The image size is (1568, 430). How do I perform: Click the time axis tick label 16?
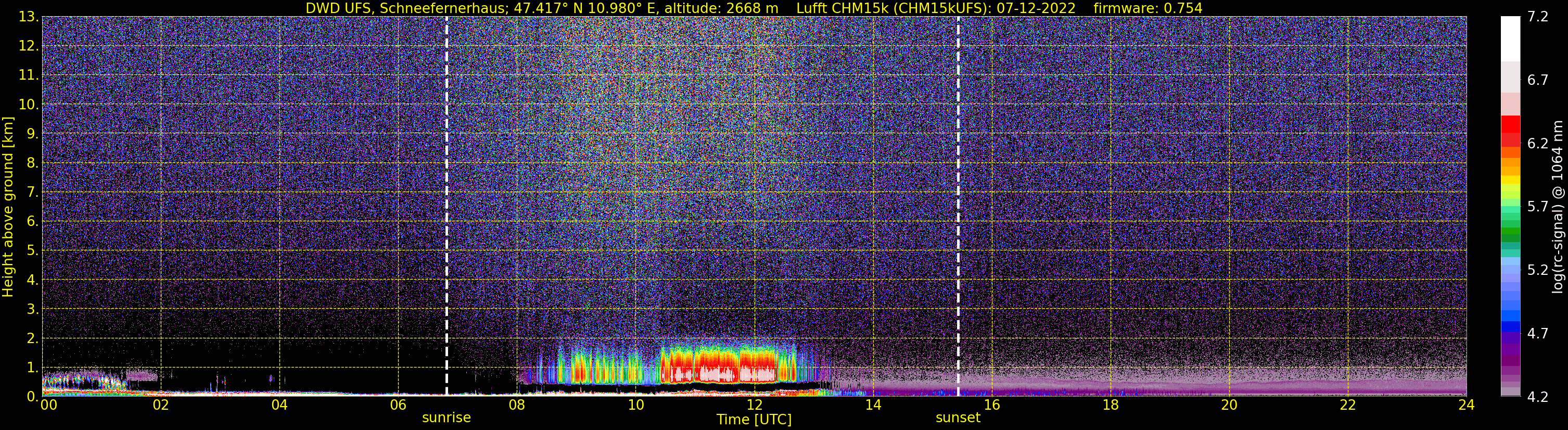[x=991, y=405]
